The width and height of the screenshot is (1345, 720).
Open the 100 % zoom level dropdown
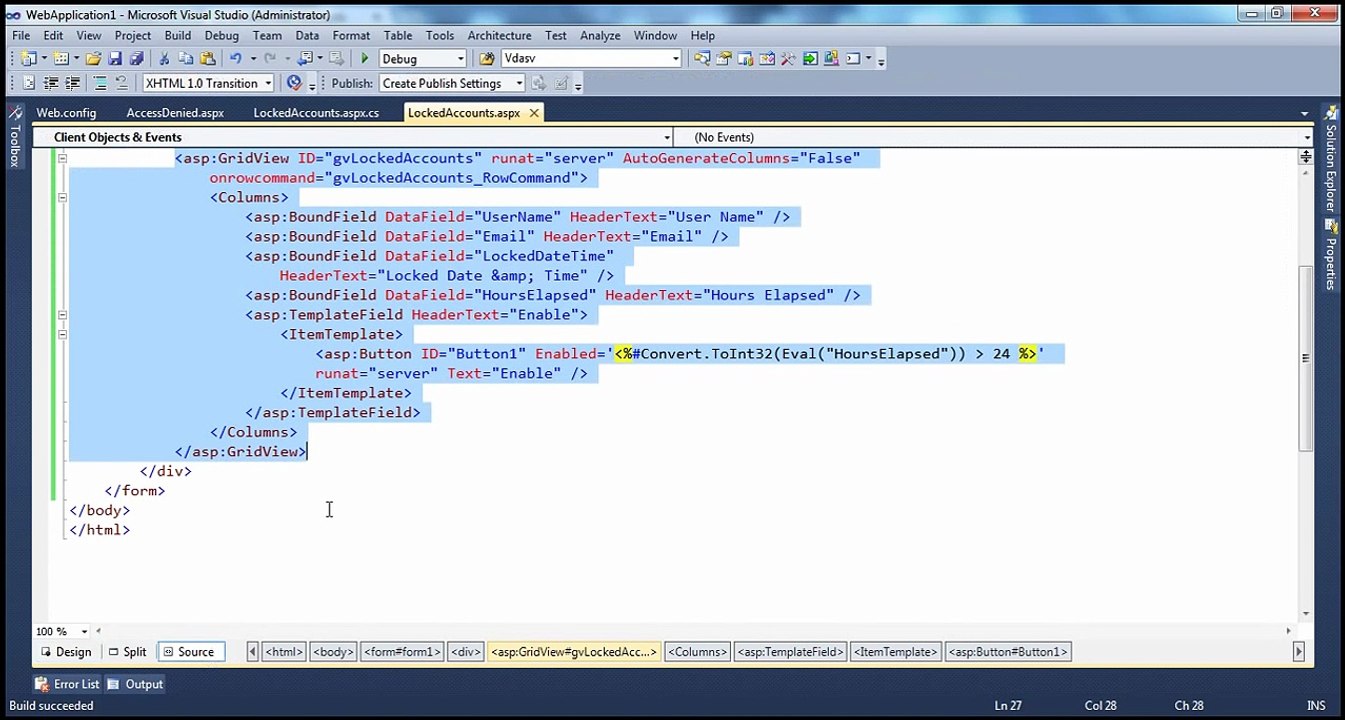84,631
